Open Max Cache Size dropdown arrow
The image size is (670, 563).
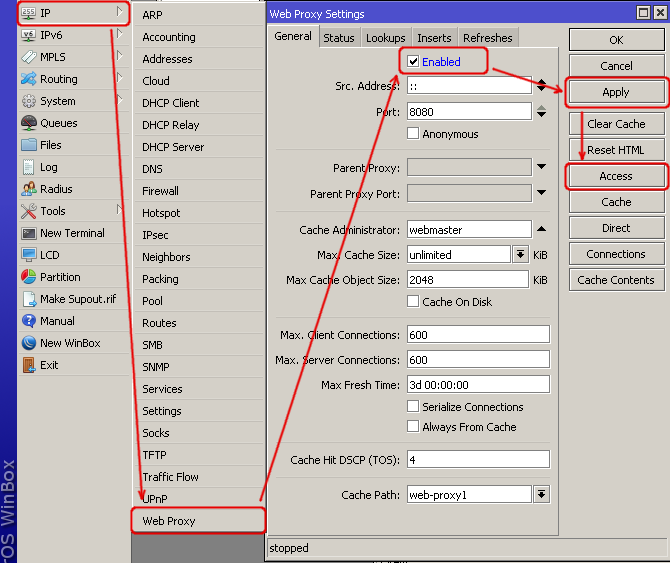(520, 255)
